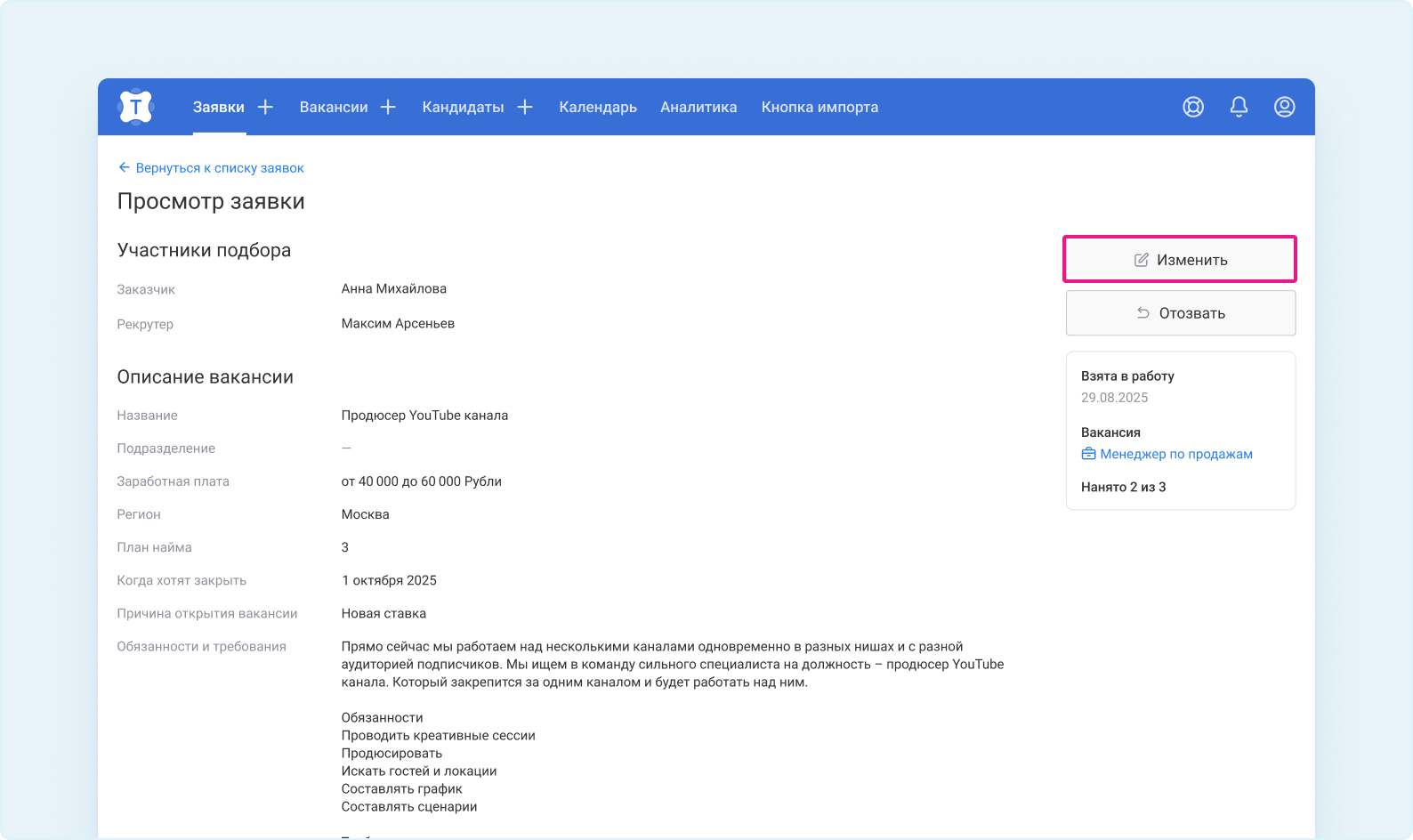Click plus icon next to Кандидаты
This screenshot has width=1413, height=840.
click(525, 108)
